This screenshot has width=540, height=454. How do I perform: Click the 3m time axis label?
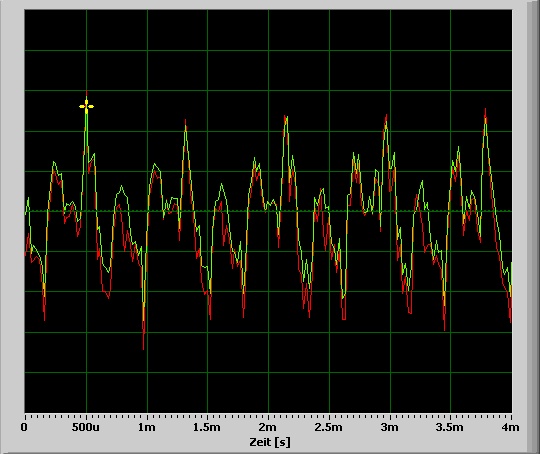pyautogui.click(x=390, y=427)
